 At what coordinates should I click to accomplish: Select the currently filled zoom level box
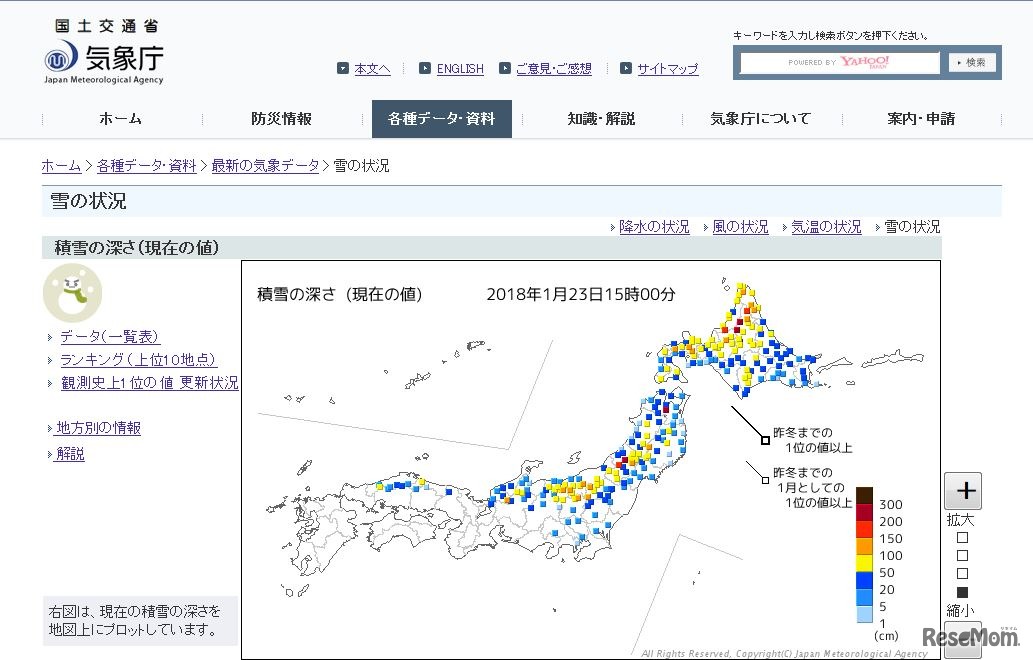point(962,591)
